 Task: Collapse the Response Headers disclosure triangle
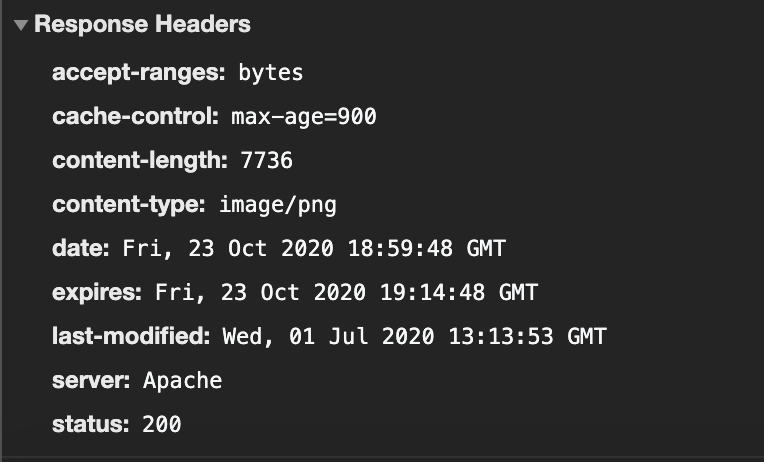(x=21, y=25)
